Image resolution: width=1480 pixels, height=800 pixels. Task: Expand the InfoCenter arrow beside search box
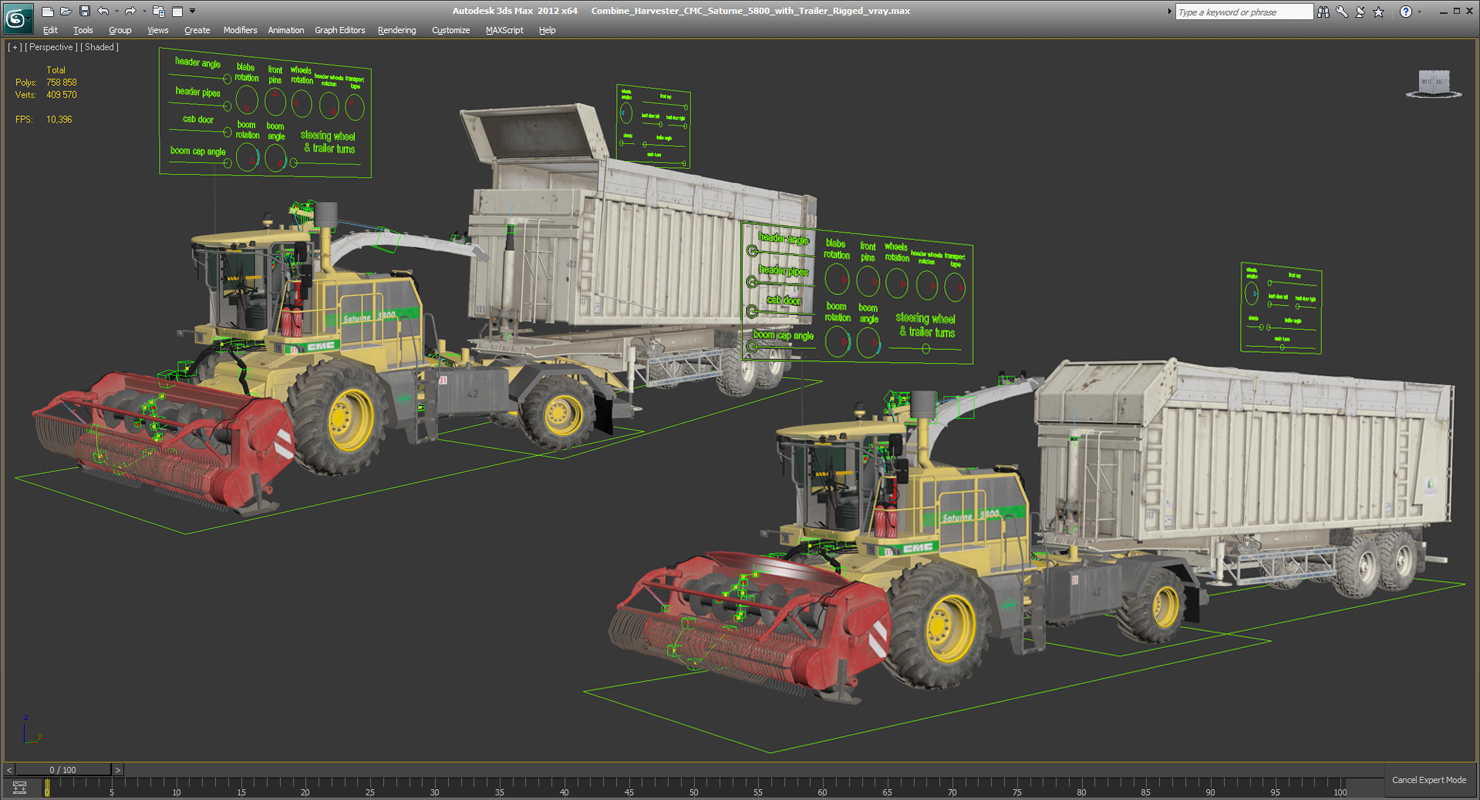point(1170,12)
